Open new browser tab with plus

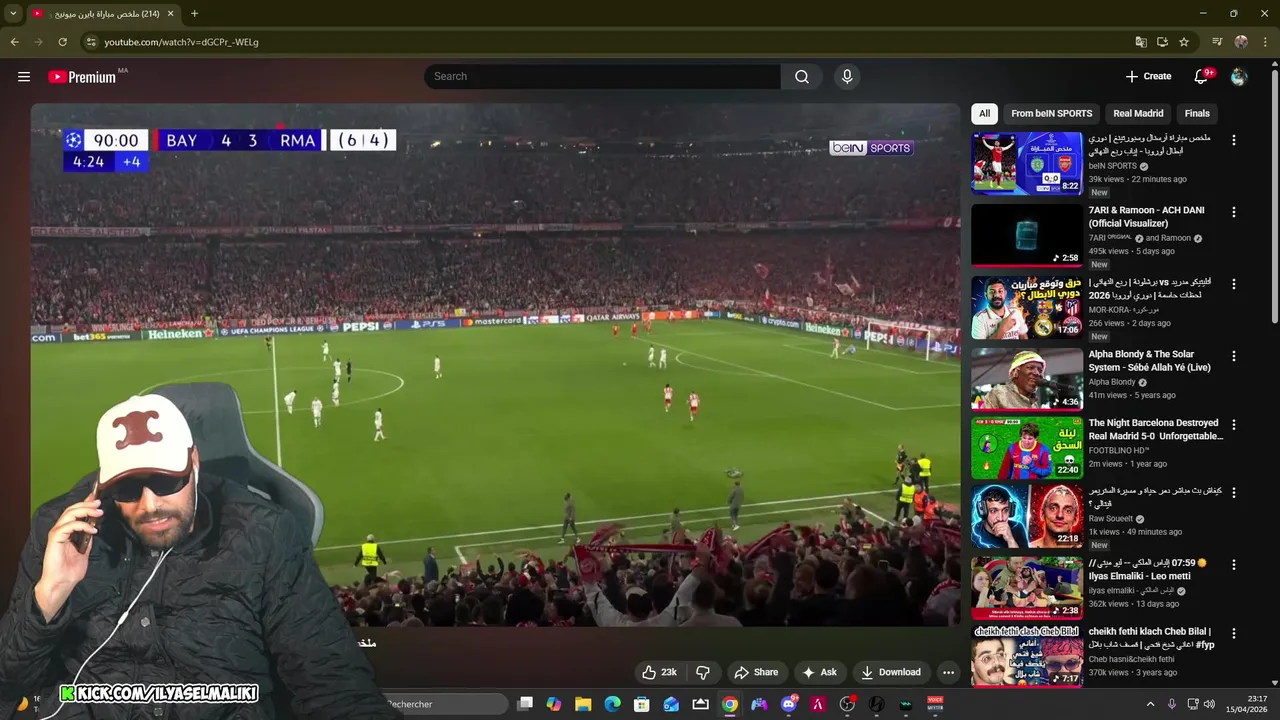(x=194, y=14)
